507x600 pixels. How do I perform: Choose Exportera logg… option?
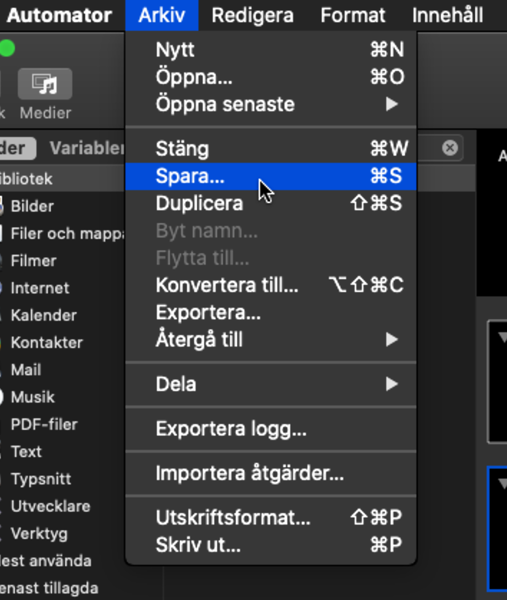tap(271, 429)
